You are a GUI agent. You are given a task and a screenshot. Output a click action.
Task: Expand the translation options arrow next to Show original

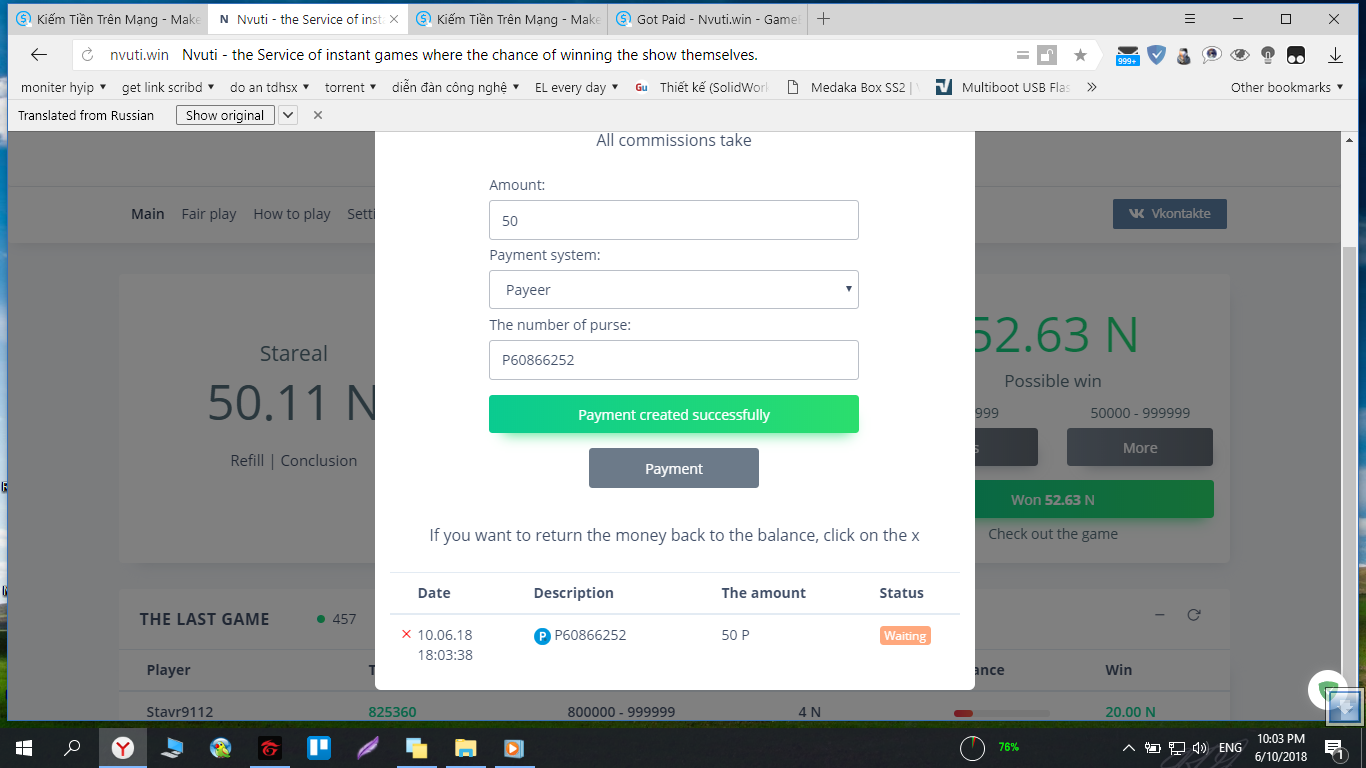coord(288,115)
